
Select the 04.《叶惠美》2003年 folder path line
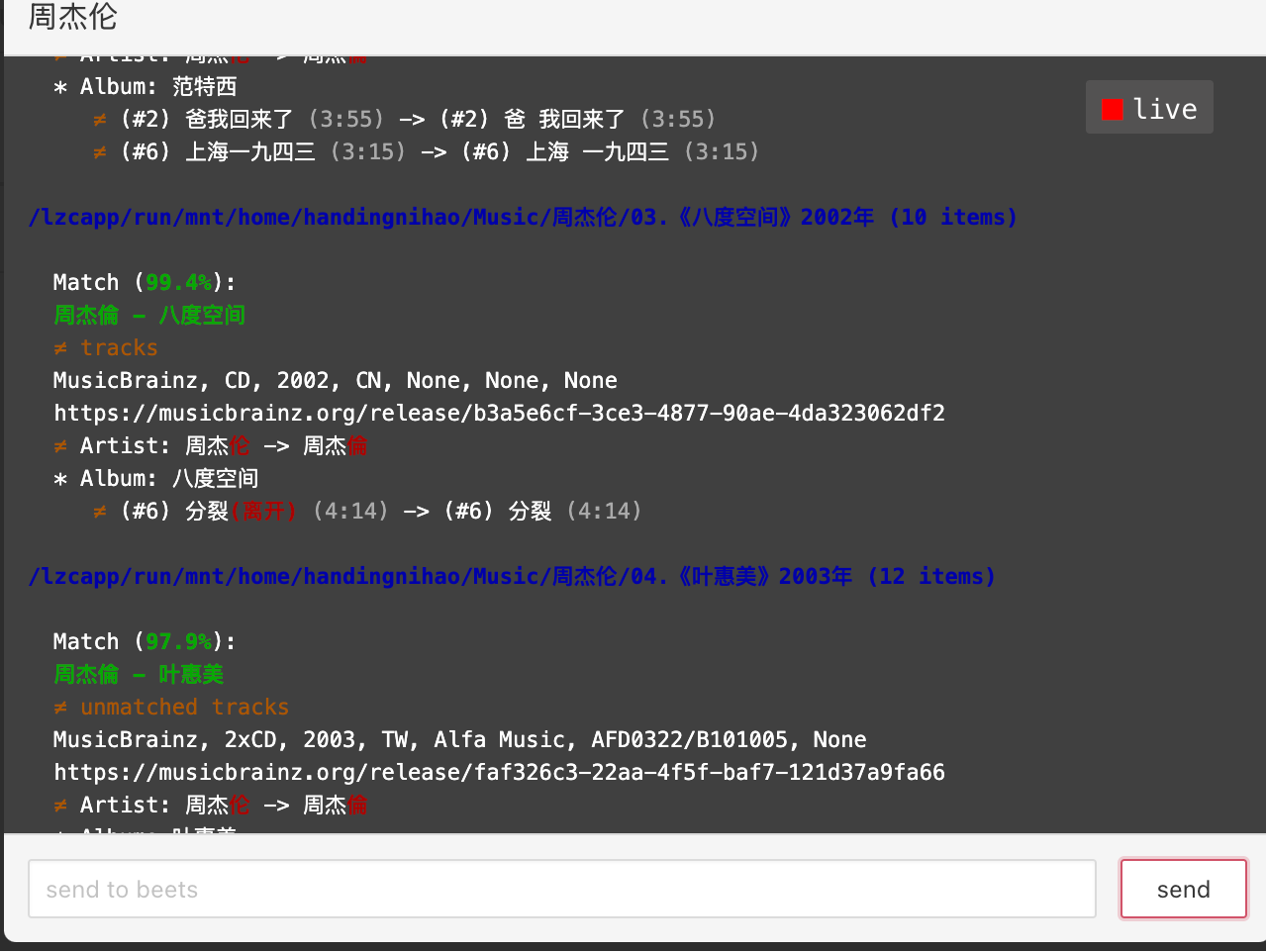(512, 576)
